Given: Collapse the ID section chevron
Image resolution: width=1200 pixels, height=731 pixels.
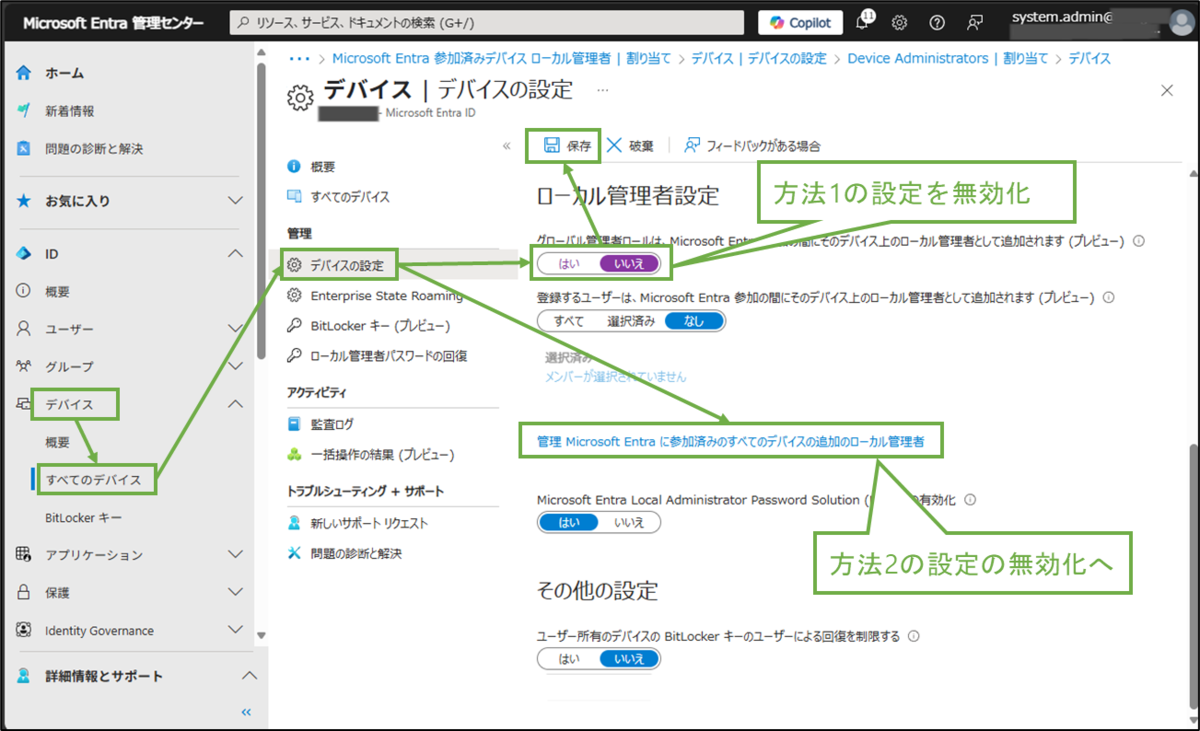Looking at the screenshot, I should tap(236, 254).
